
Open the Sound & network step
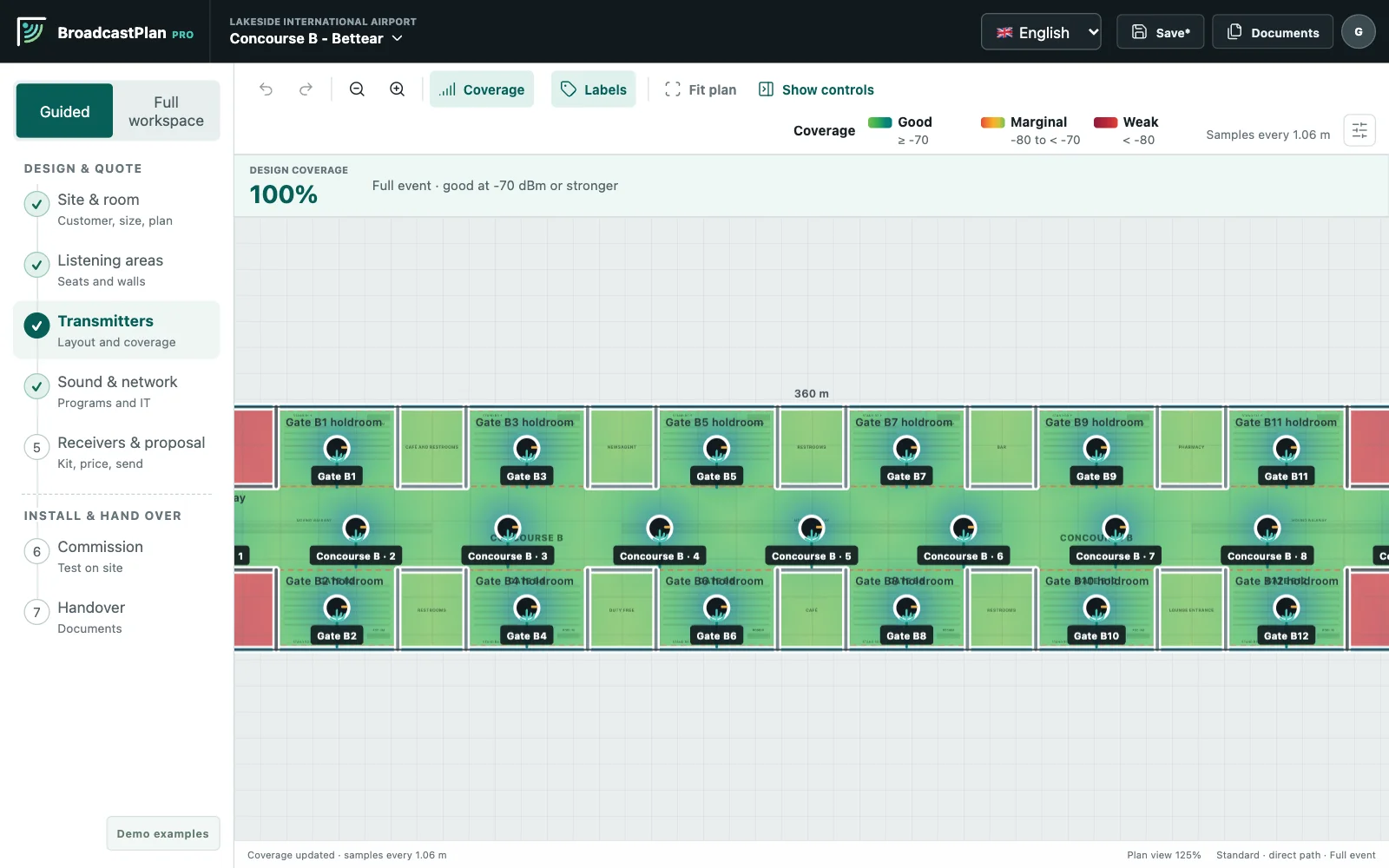(116, 391)
